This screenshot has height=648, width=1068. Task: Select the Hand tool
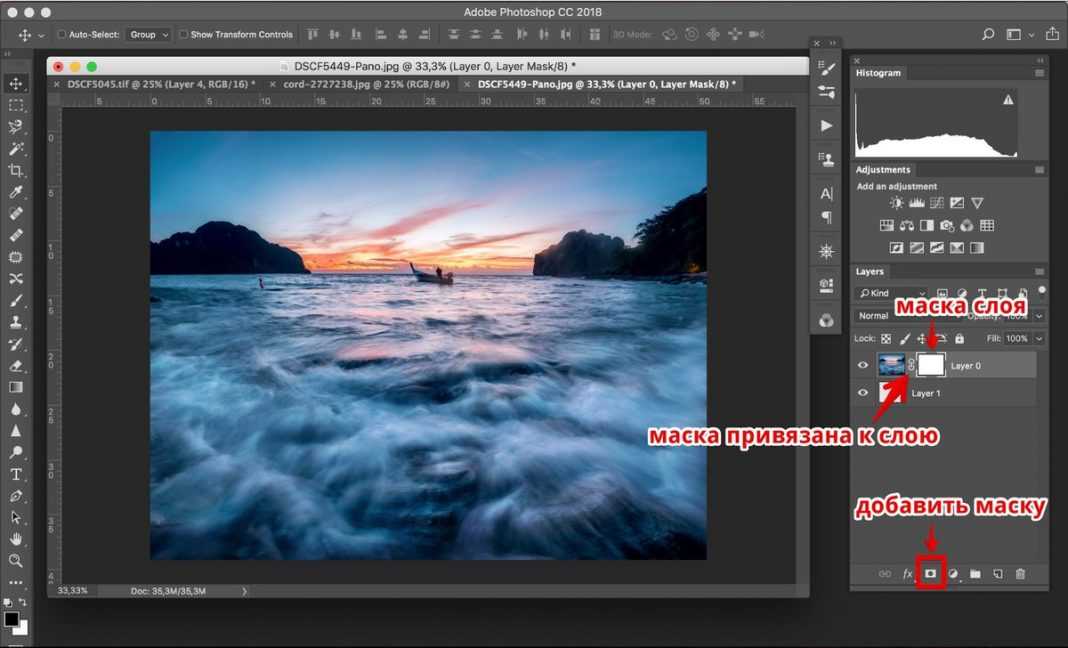click(16, 539)
